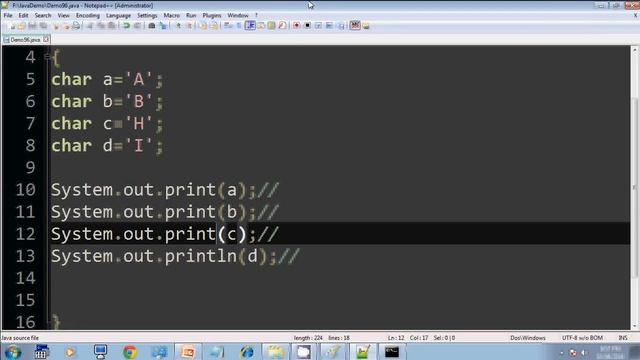
Task: Open the Encoding menu
Action: tap(88, 15)
